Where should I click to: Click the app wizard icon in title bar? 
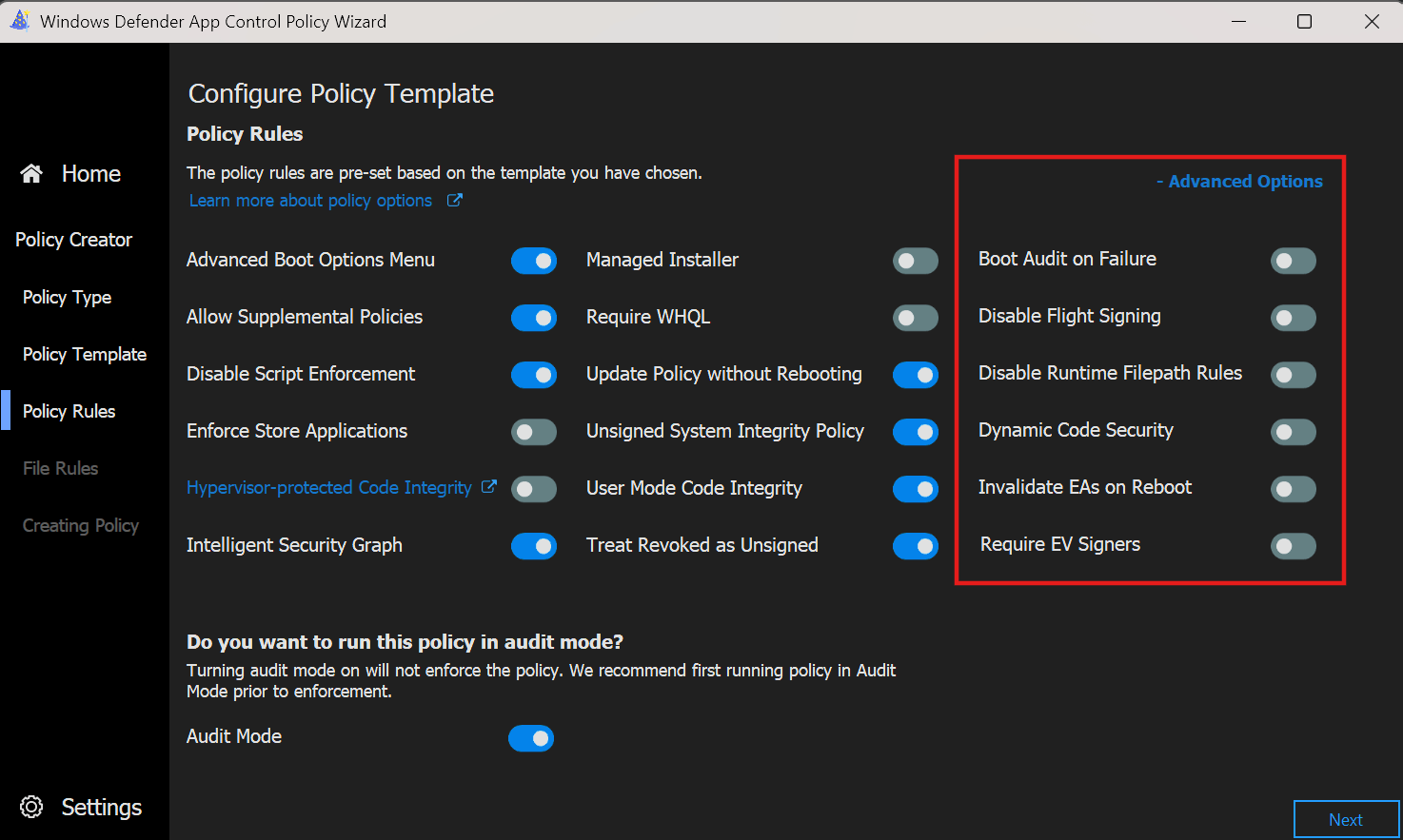19,21
